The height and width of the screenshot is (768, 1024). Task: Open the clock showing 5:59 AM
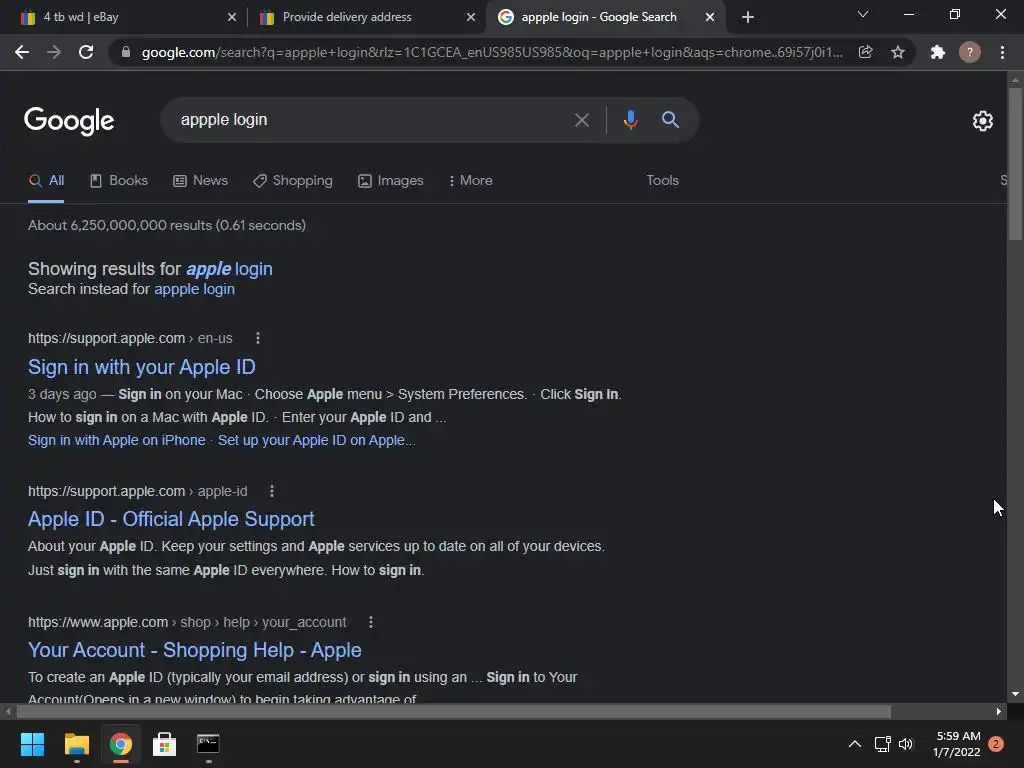(x=957, y=744)
